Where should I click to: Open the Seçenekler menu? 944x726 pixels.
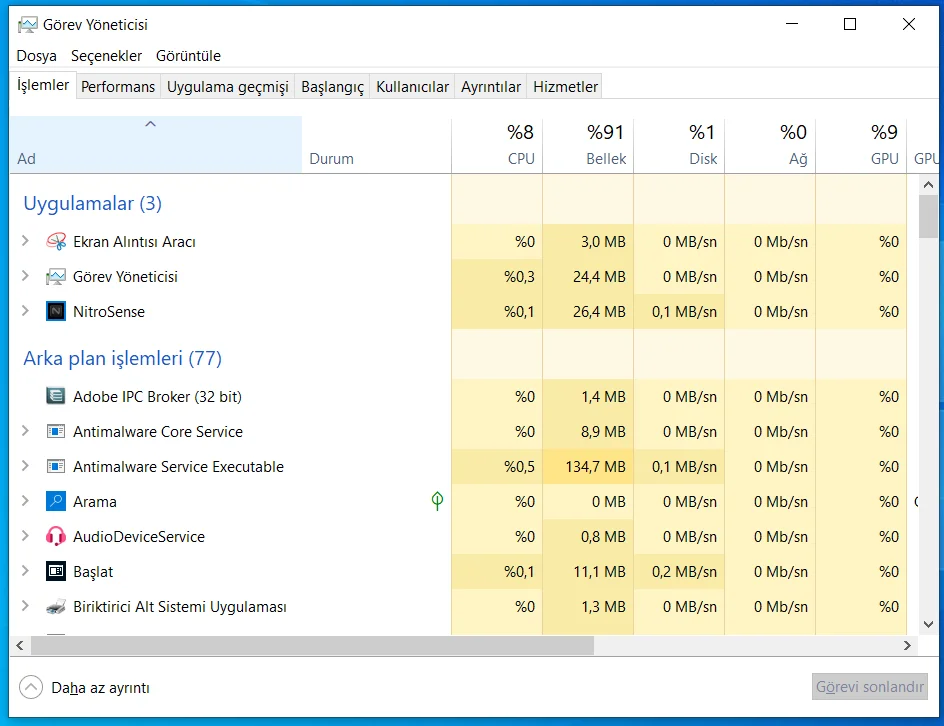[x=107, y=55]
